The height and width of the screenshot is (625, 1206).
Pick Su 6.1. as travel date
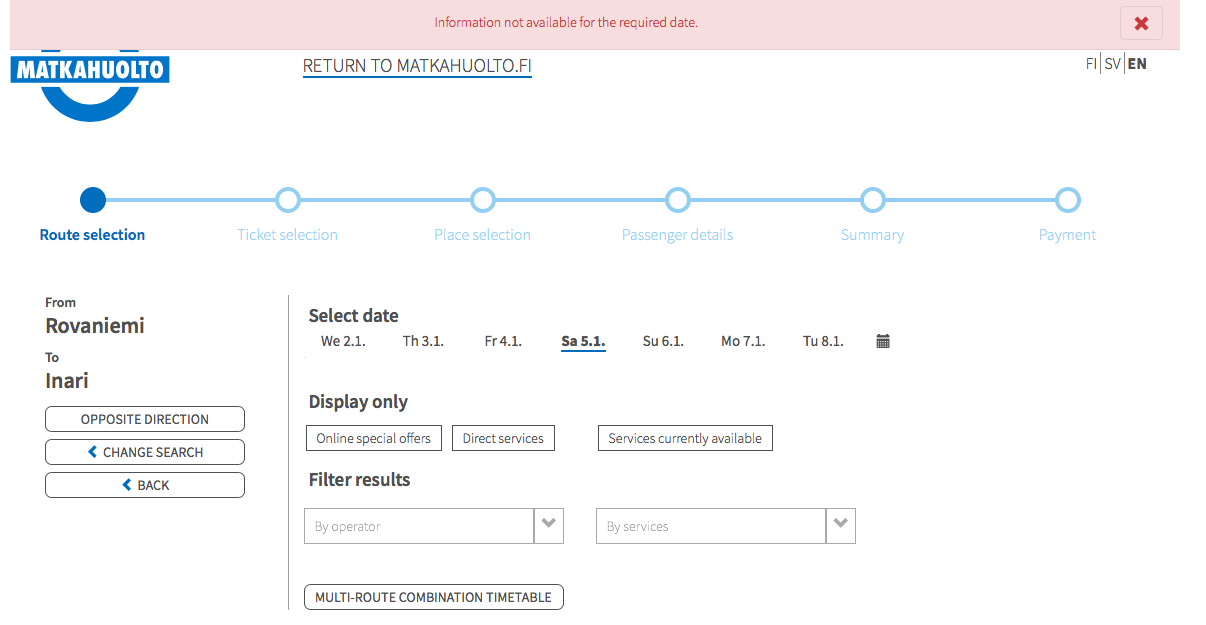coord(663,341)
